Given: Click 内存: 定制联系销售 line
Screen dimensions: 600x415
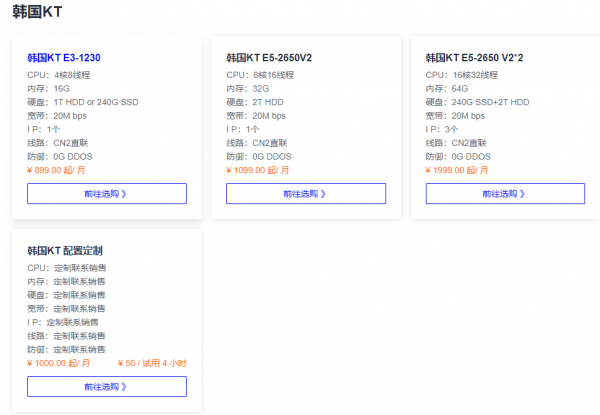Looking at the screenshot, I should [x=66, y=282].
